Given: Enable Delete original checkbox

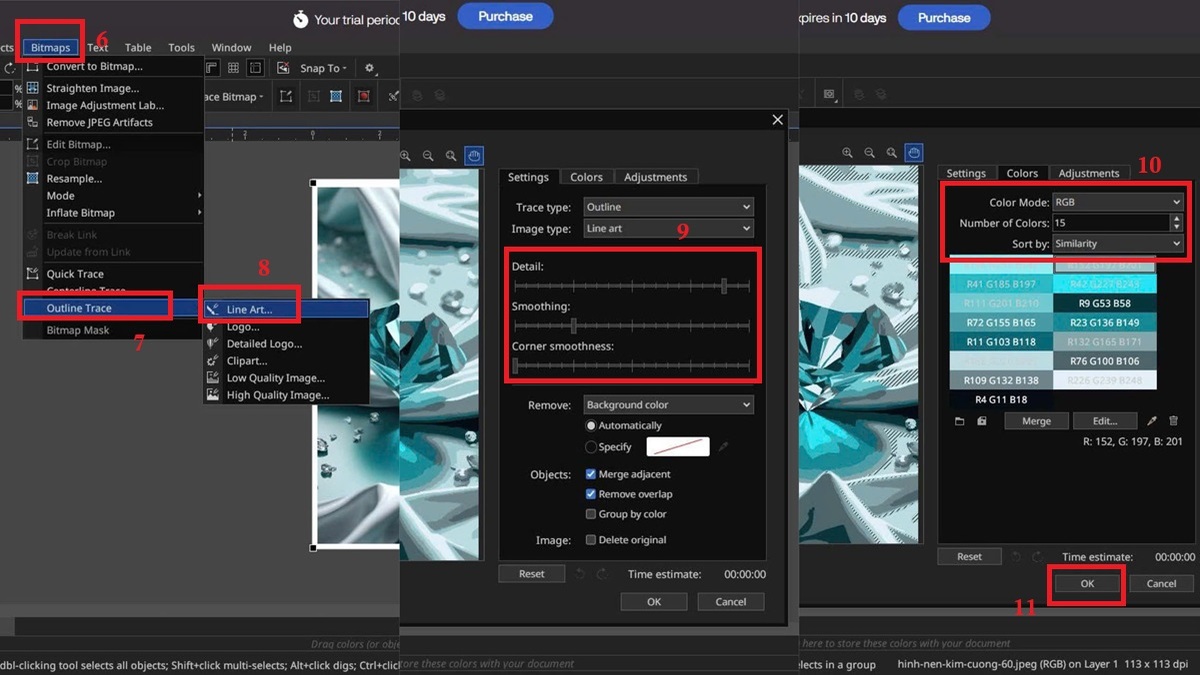Looking at the screenshot, I should (x=591, y=540).
